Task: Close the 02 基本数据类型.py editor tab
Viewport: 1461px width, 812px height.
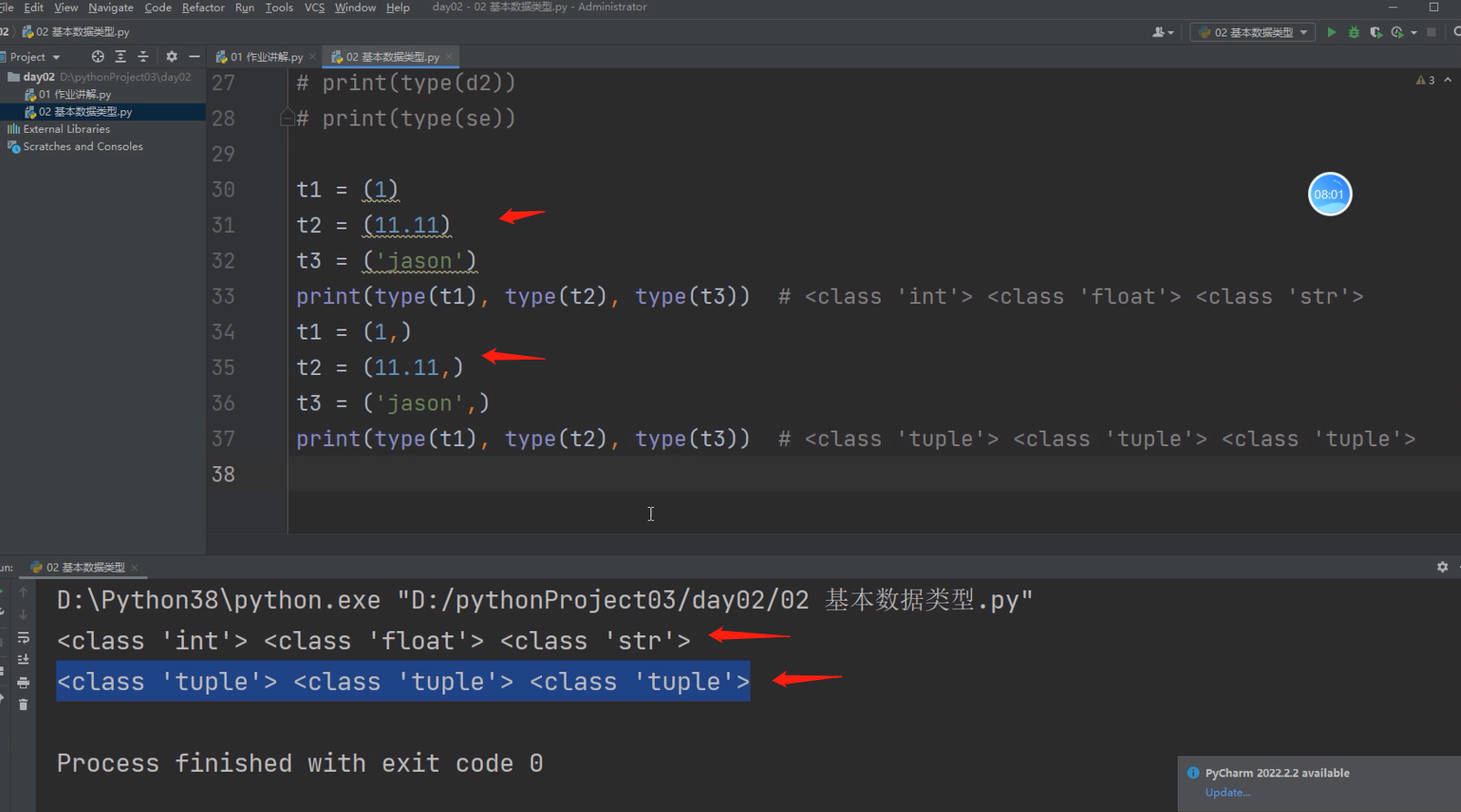Action: (449, 56)
